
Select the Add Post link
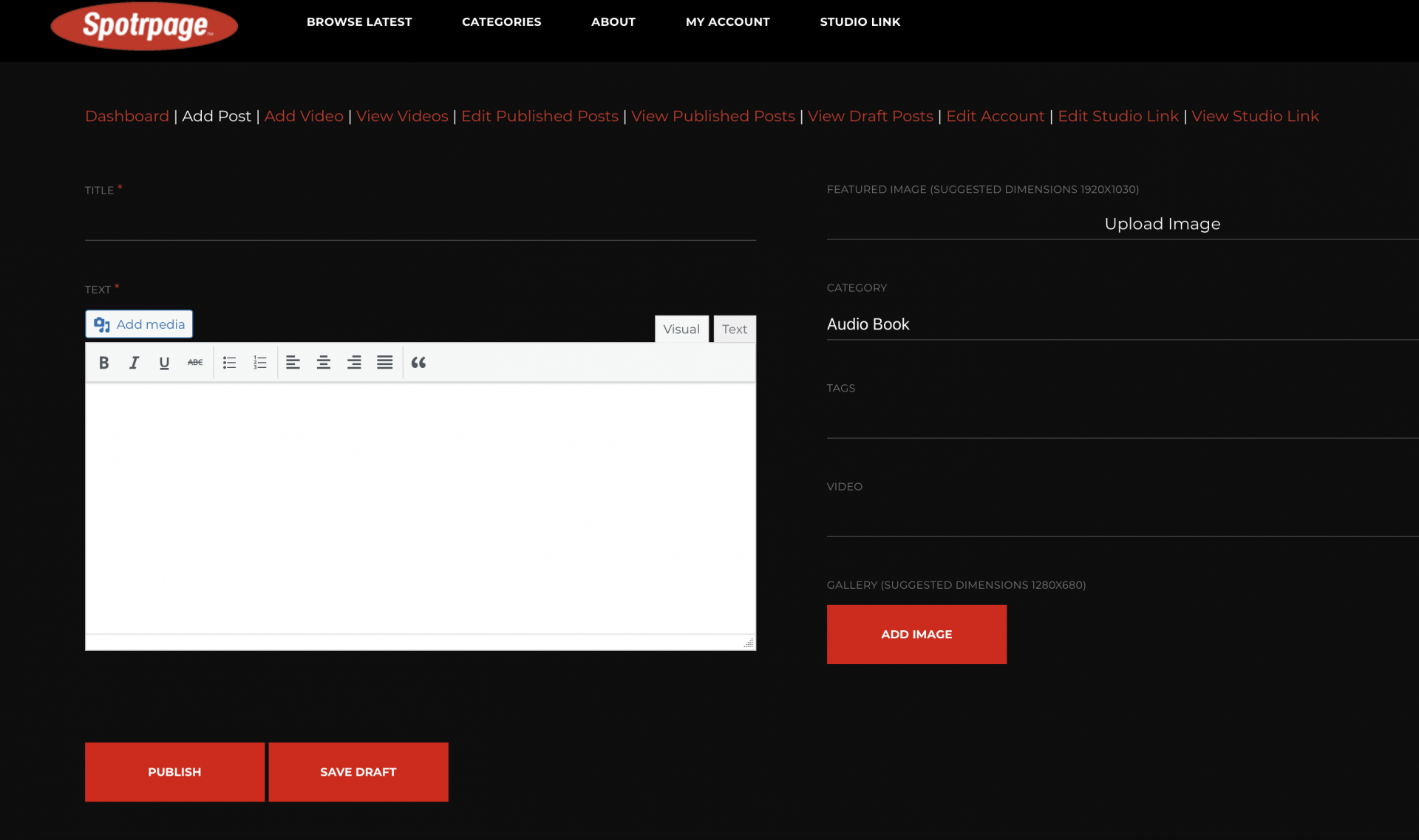coord(217,116)
